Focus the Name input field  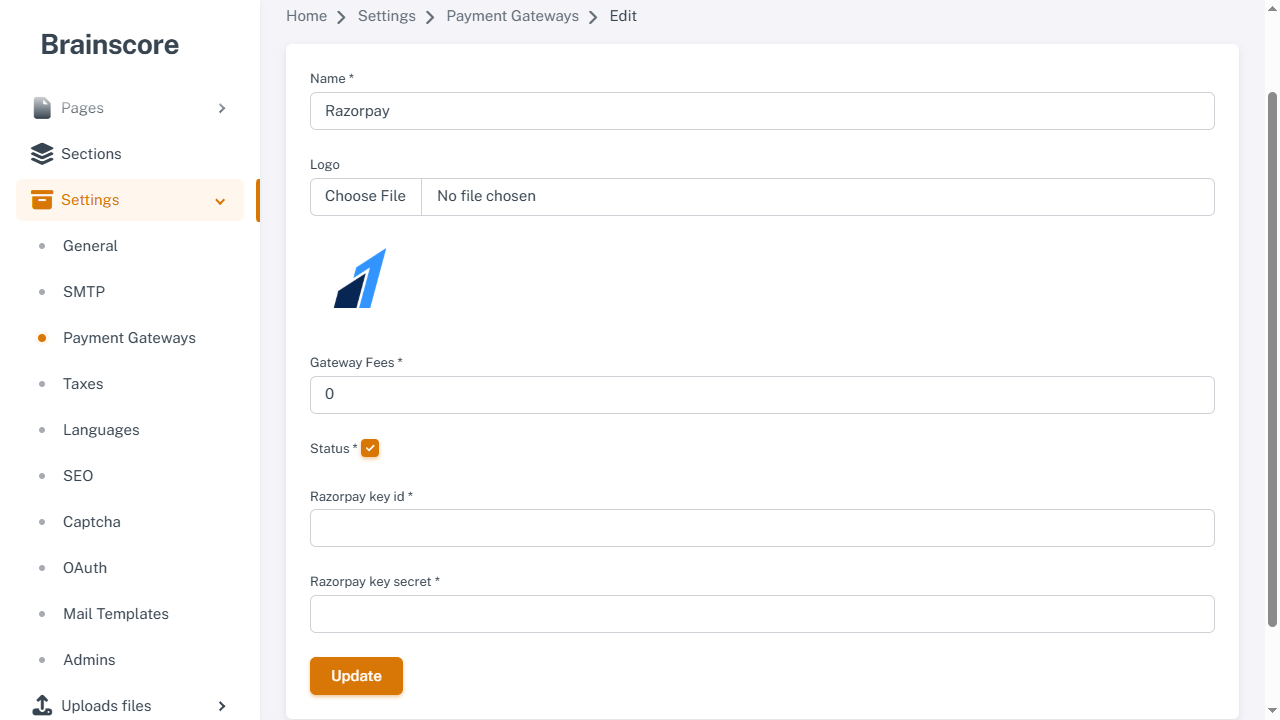762,111
